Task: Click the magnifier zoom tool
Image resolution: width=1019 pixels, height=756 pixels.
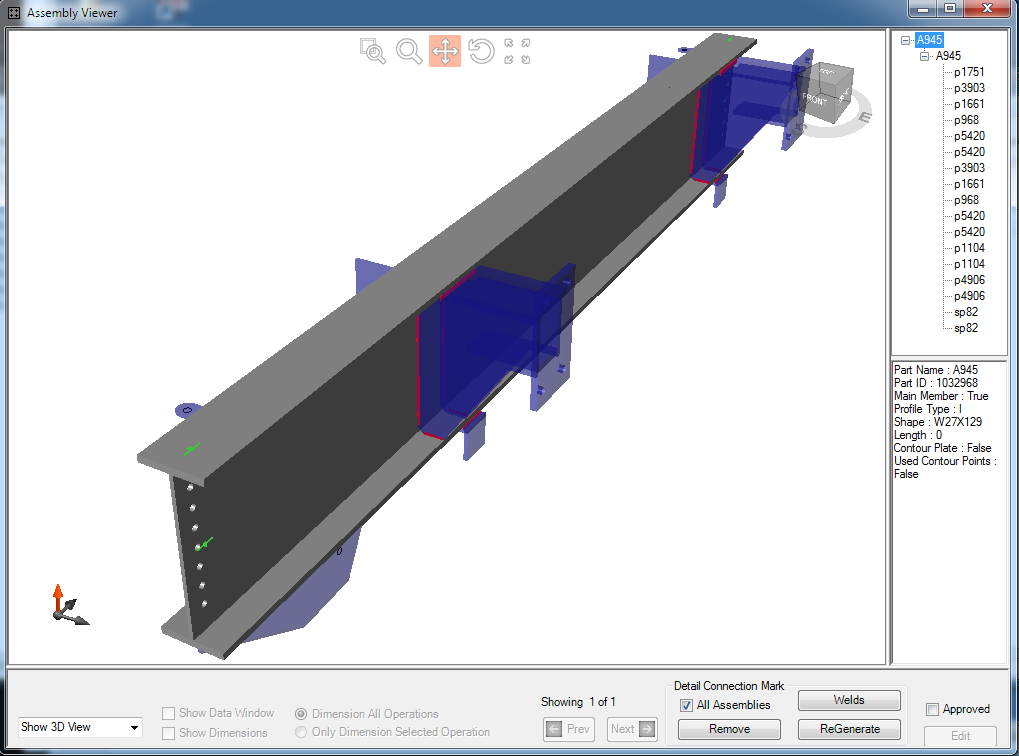Action: pyautogui.click(x=409, y=51)
